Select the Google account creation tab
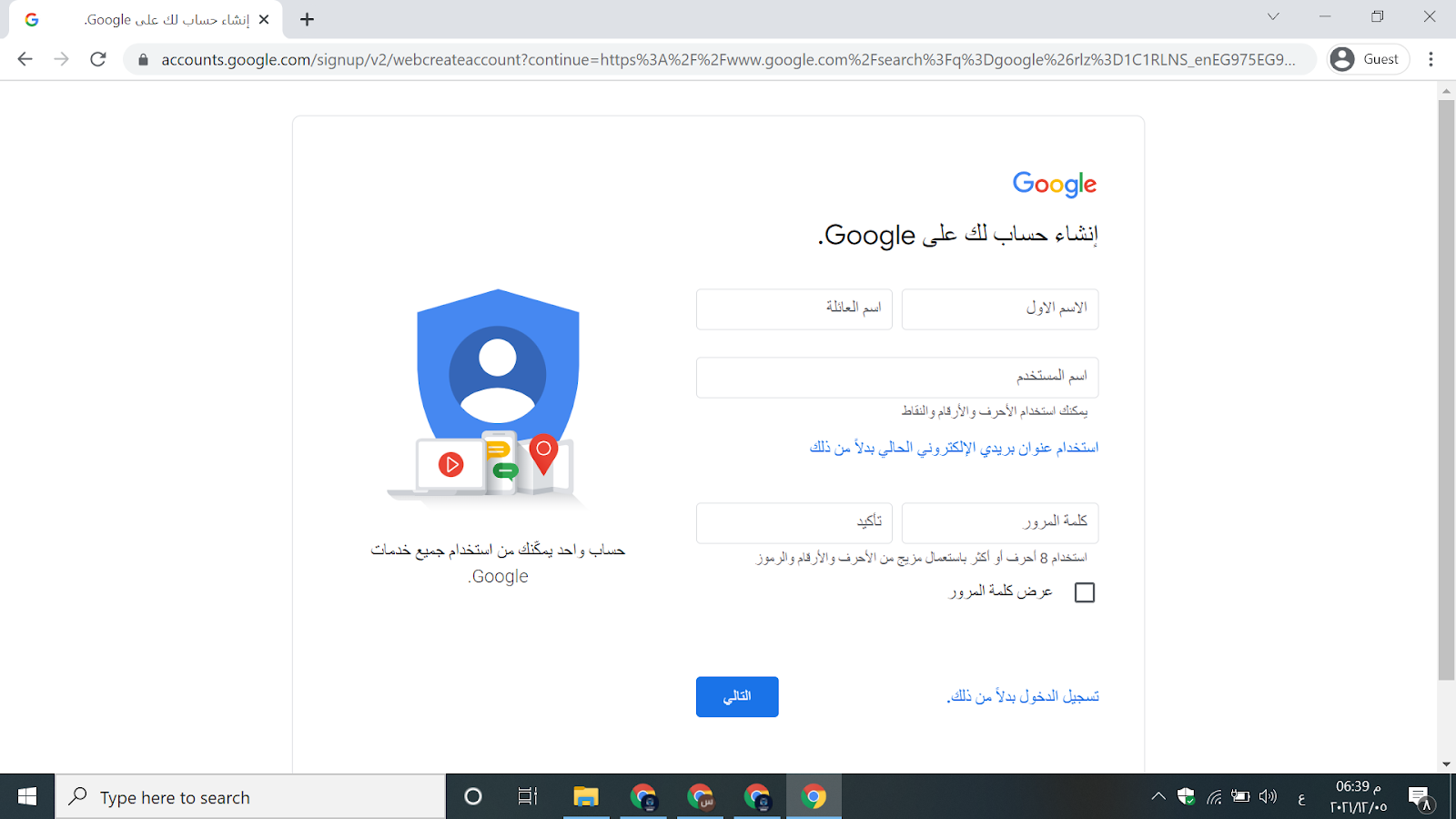1456x819 pixels. coord(146,20)
